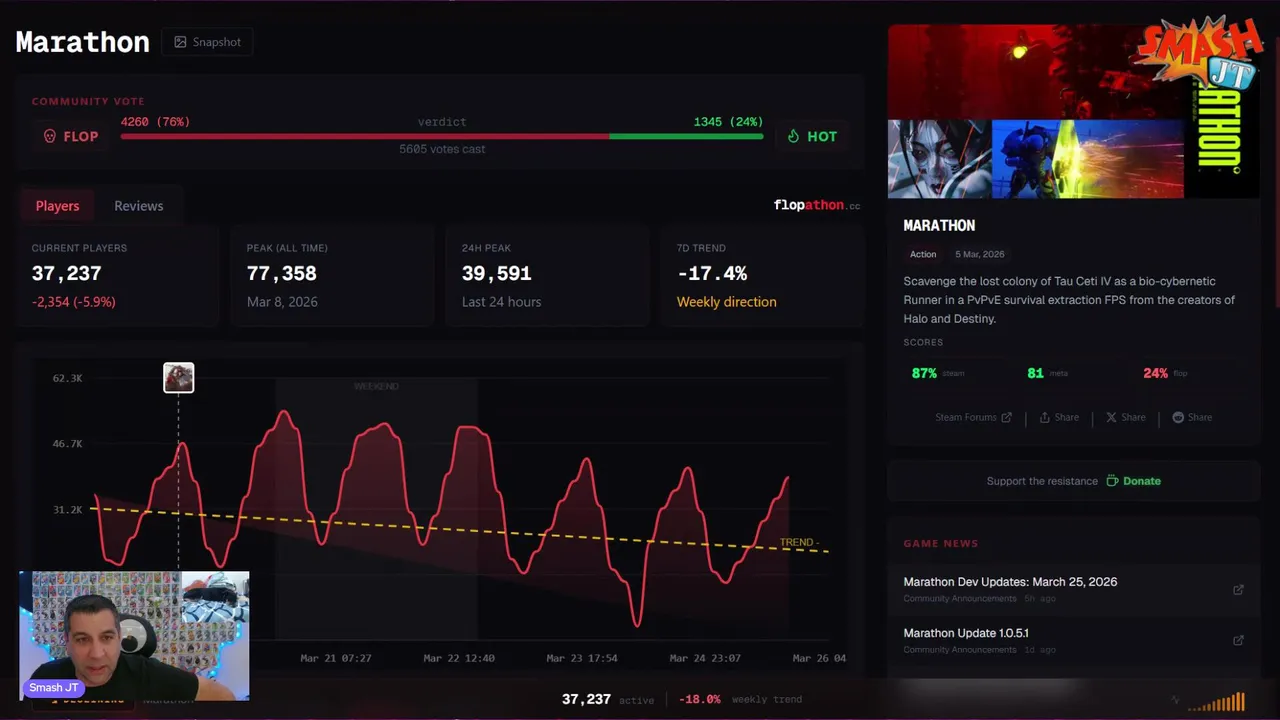
Task: Click the Peak (All Time) value 77,358
Action: (x=282, y=273)
